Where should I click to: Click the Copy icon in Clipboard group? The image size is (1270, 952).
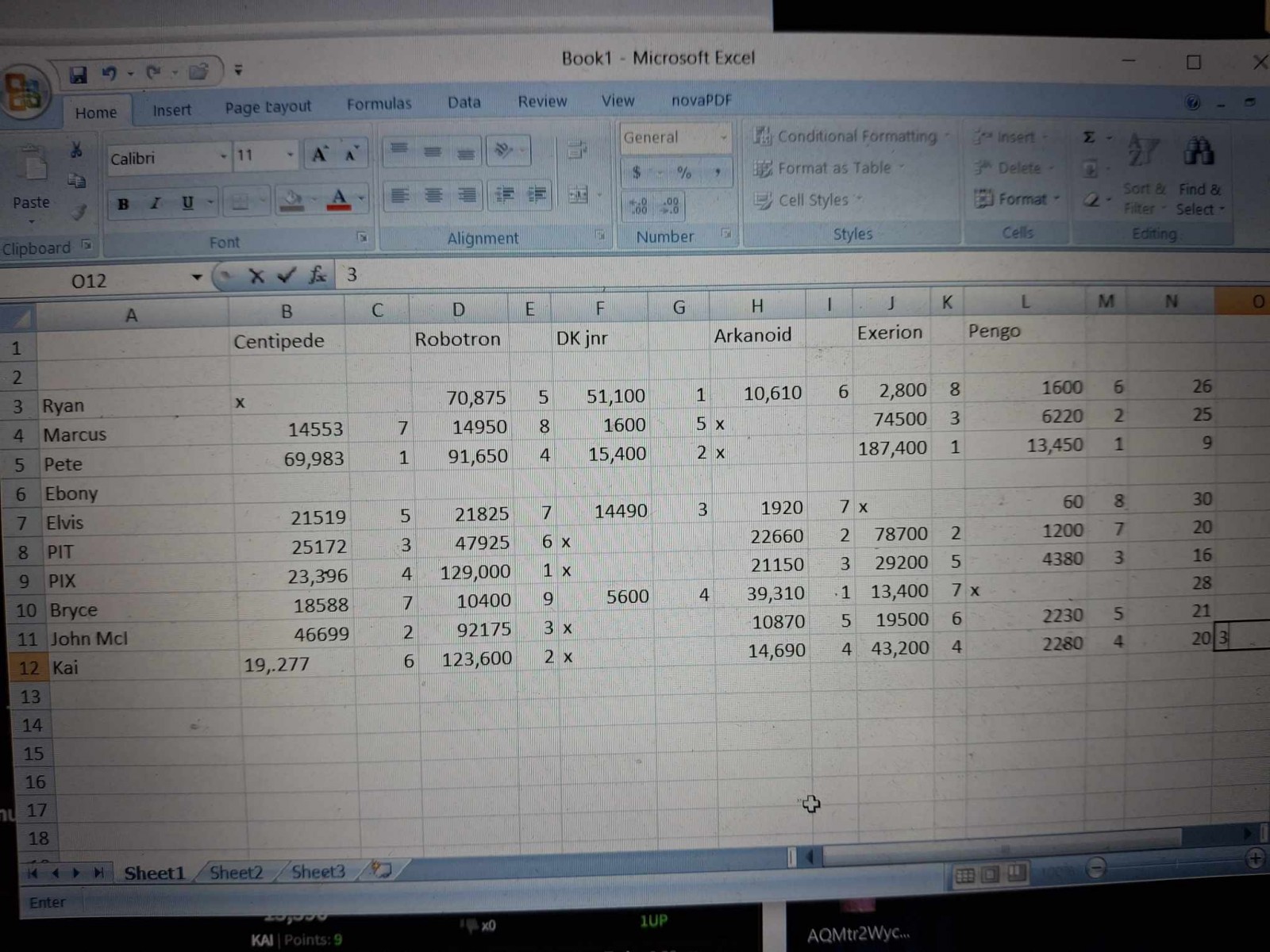[76, 181]
